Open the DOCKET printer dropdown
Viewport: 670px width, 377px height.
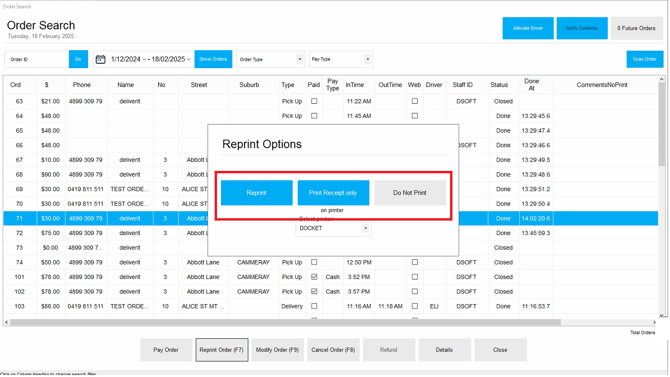click(x=365, y=228)
